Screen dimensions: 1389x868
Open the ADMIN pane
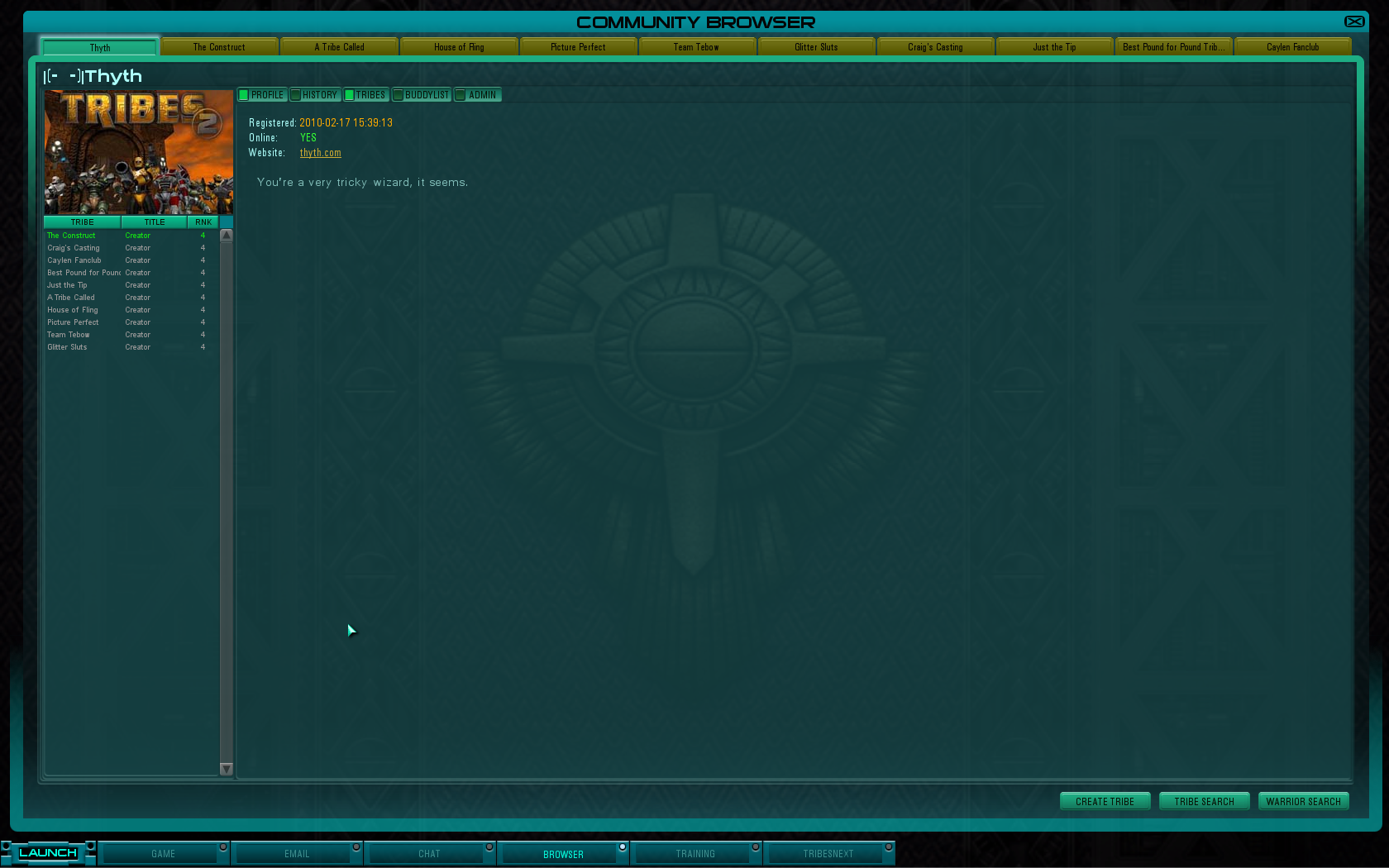click(x=477, y=95)
